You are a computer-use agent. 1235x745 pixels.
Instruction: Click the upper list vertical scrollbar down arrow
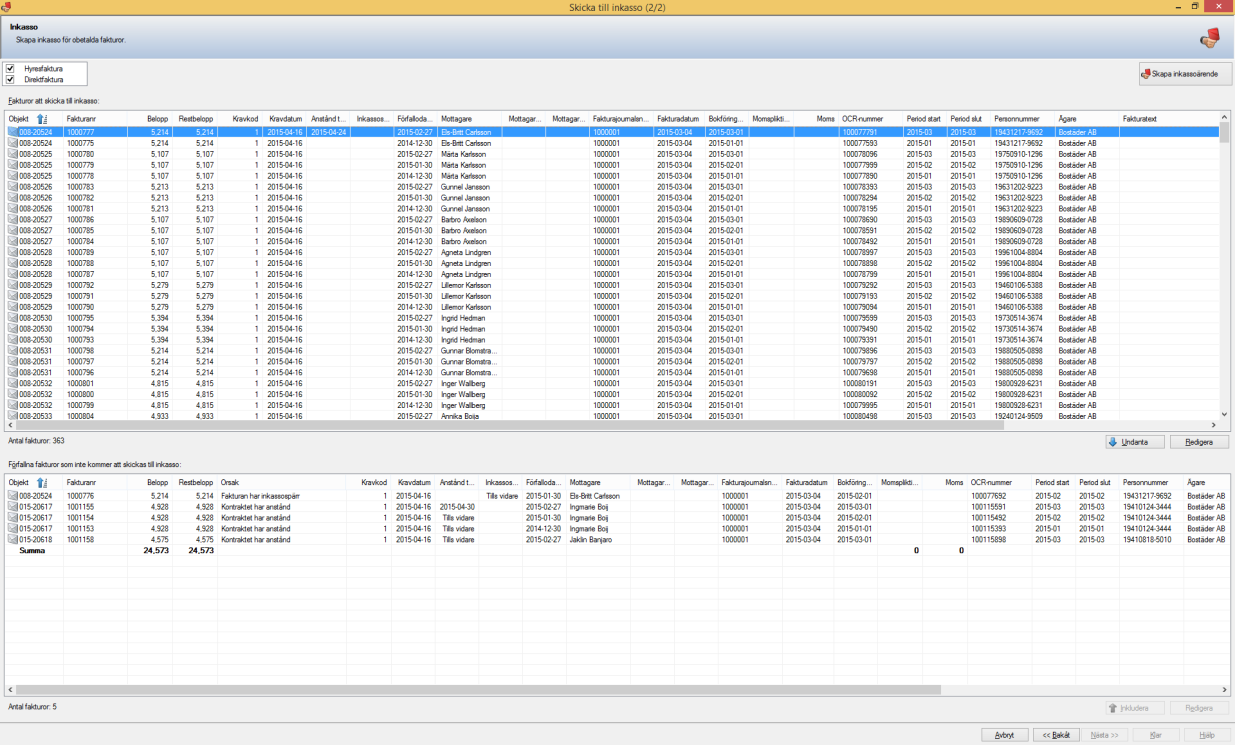[1225, 414]
